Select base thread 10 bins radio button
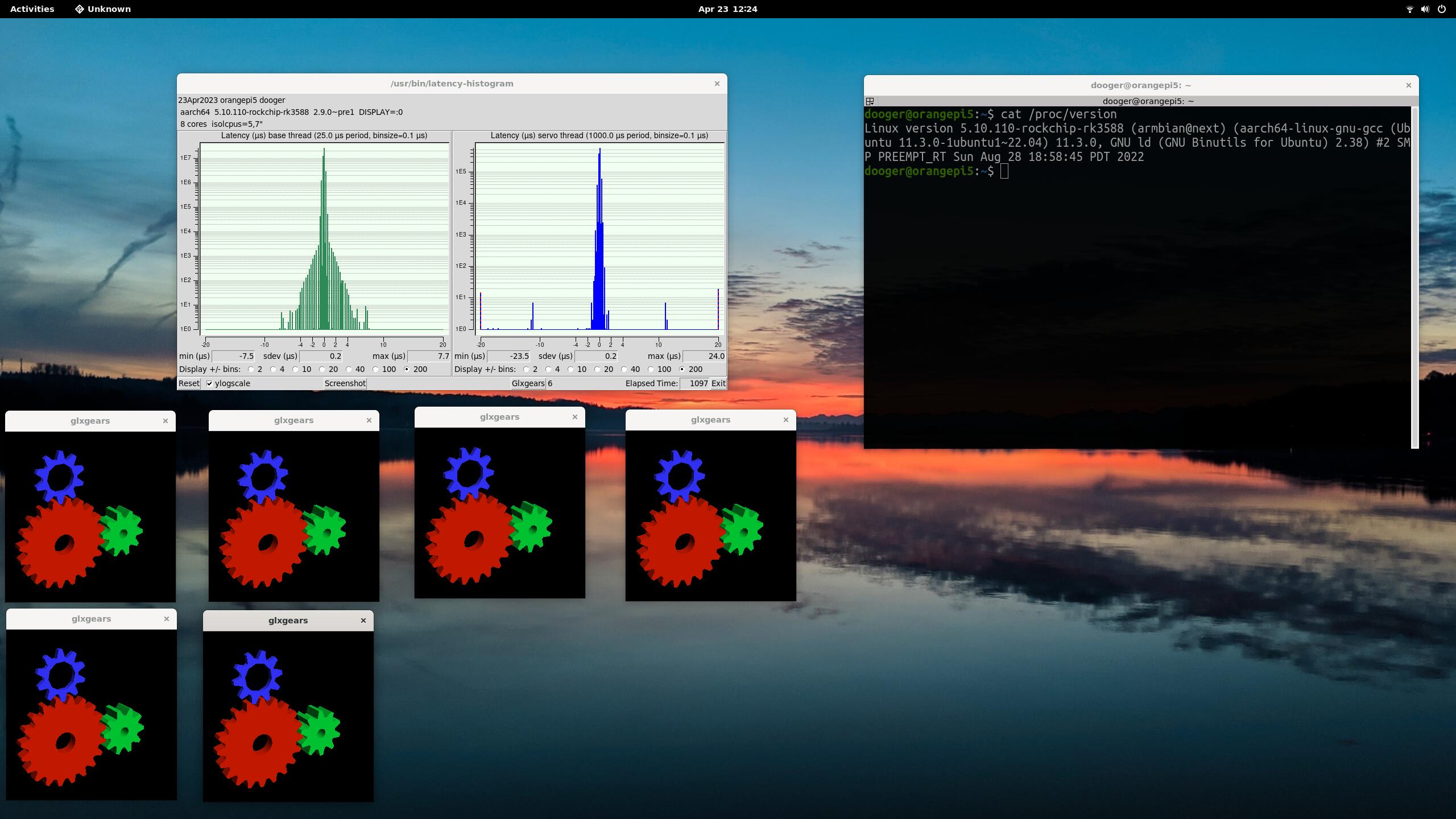Viewport: 1456px width, 819px height. point(295,369)
